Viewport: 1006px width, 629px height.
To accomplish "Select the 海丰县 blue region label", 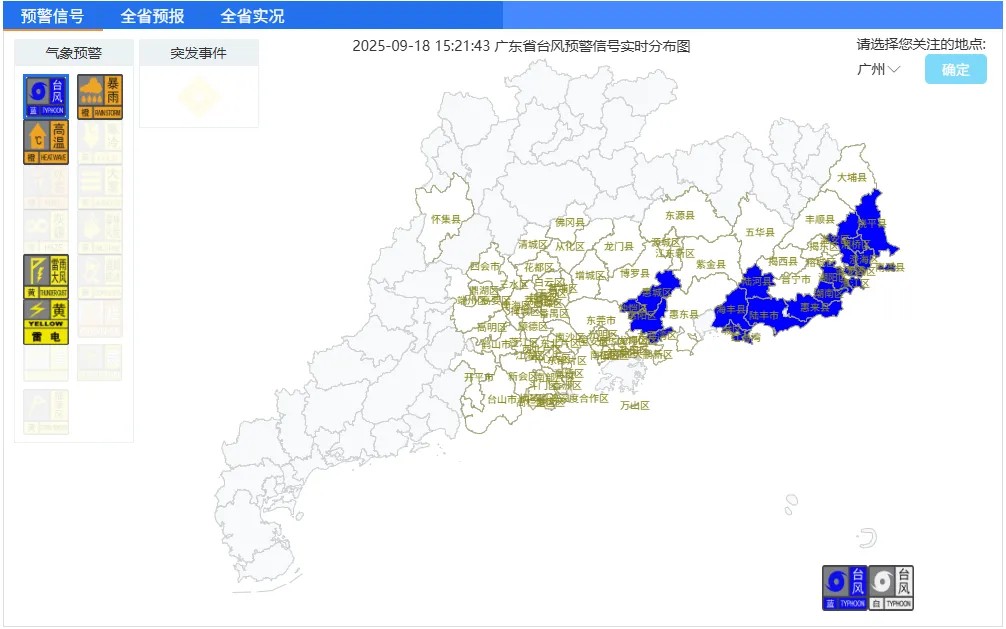I will (731, 309).
